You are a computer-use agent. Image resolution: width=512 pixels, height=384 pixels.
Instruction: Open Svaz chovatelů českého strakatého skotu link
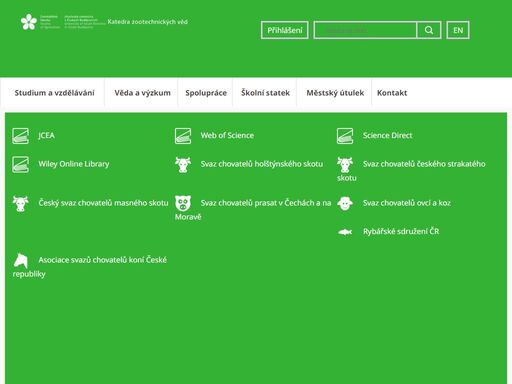pyautogui.click(x=411, y=171)
